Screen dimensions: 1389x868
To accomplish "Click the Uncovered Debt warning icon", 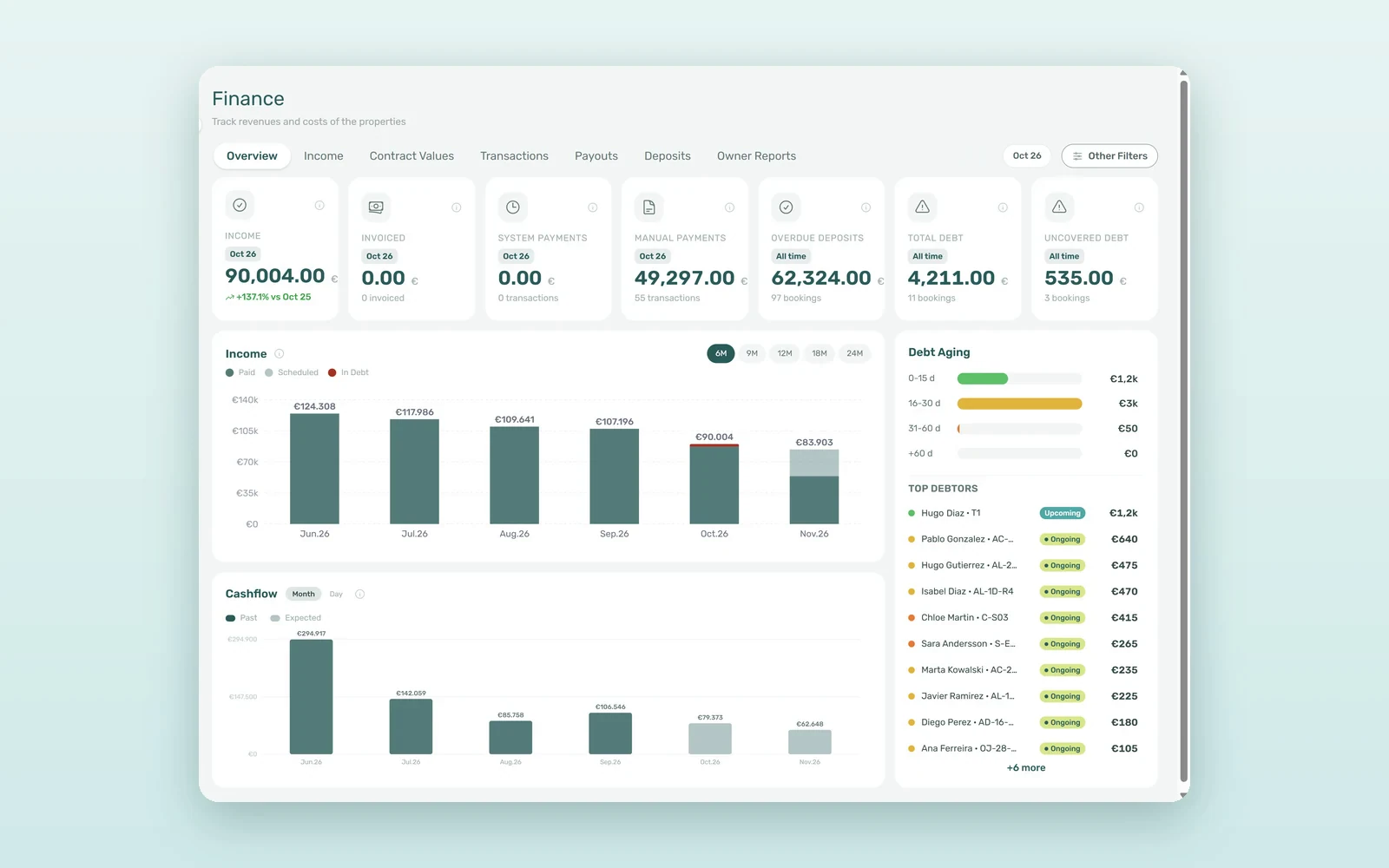I will click(x=1059, y=207).
